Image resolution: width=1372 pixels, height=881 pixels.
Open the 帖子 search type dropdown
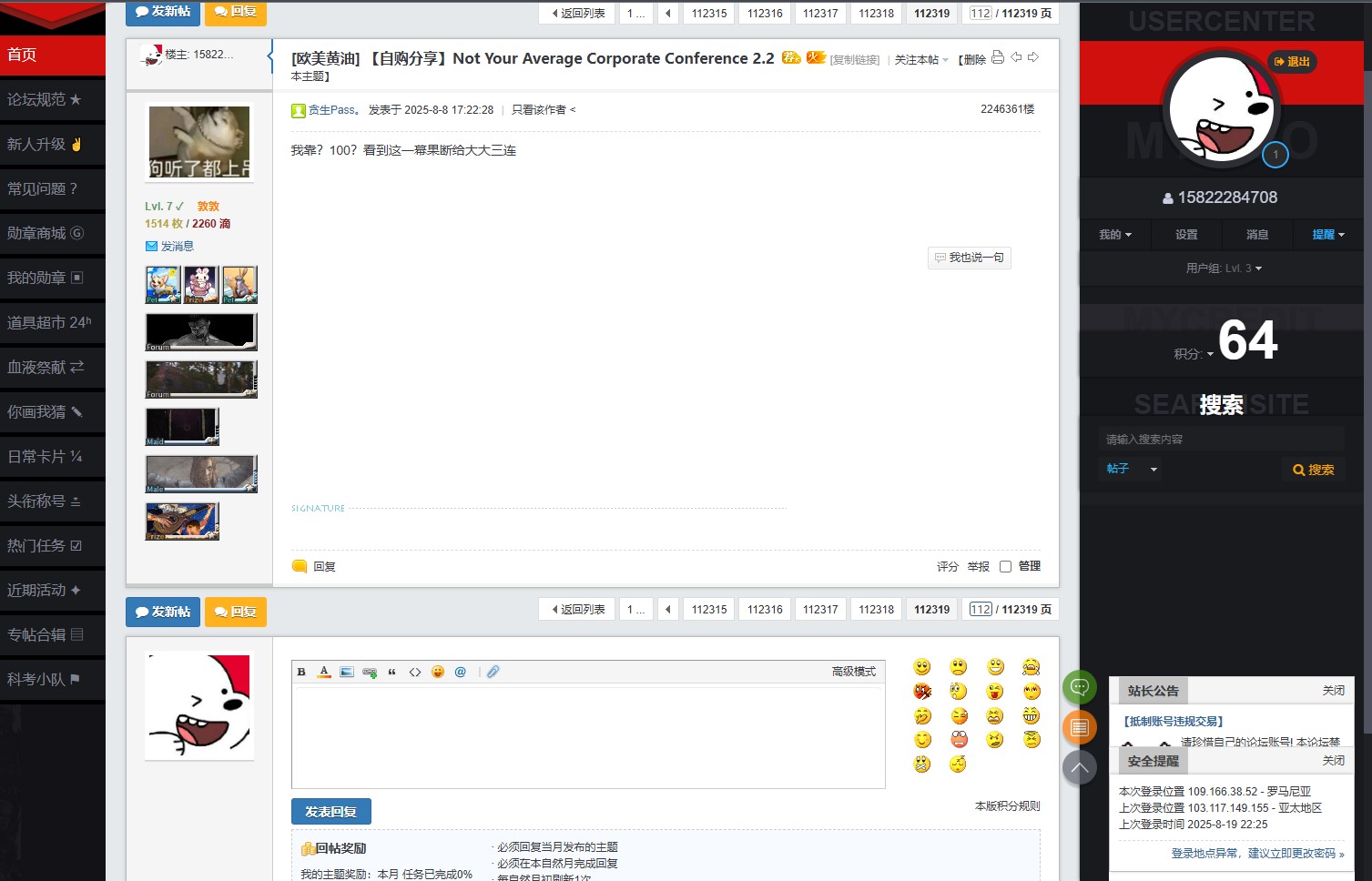pyautogui.click(x=1132, y=469)
